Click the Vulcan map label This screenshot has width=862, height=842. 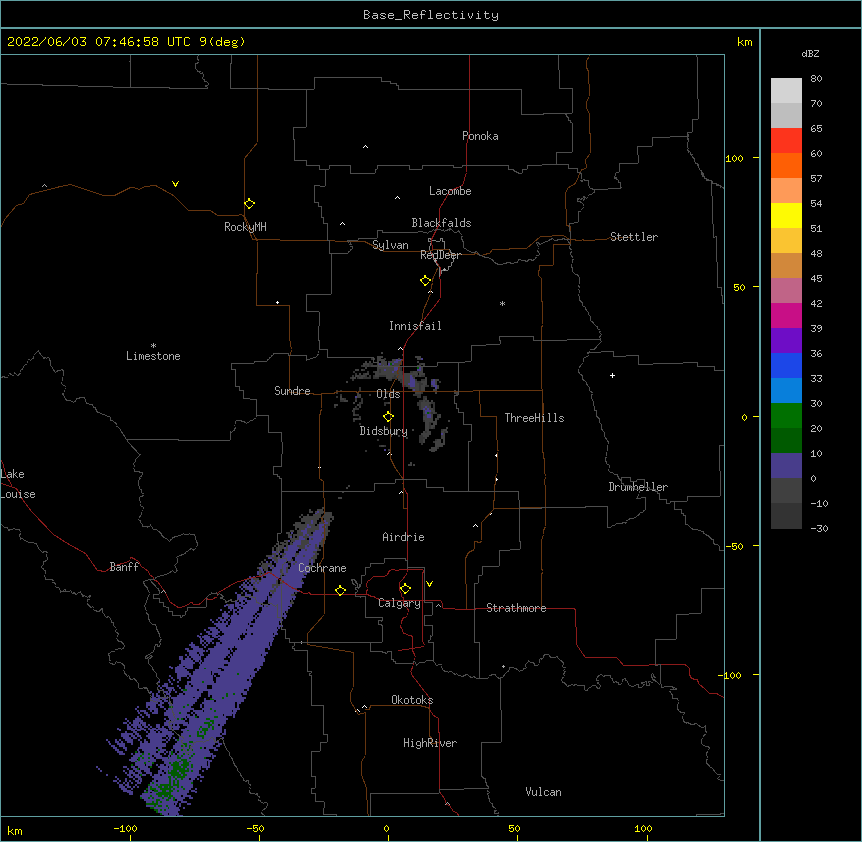543,792
